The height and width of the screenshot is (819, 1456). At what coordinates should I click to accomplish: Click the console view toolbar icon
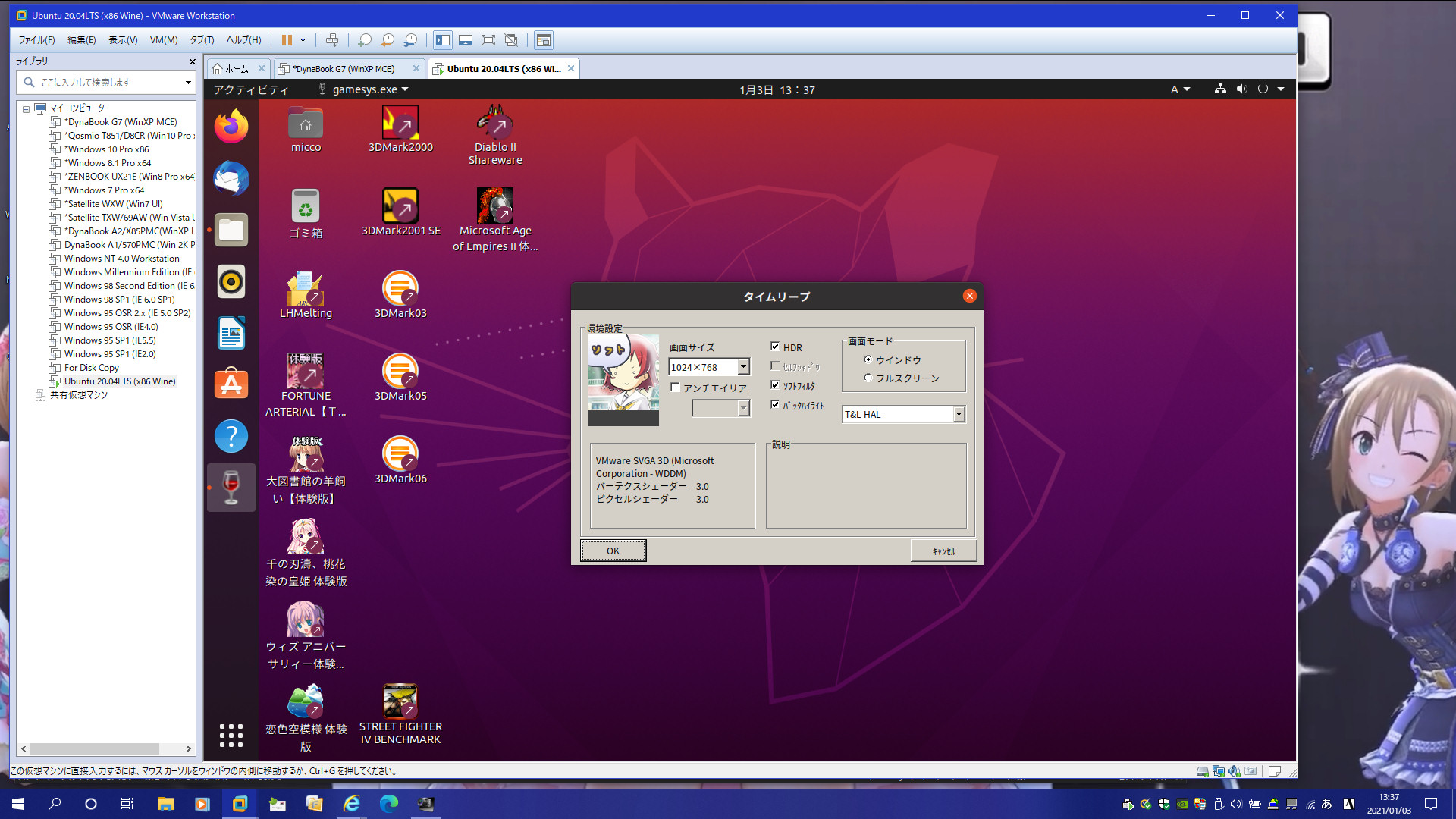(544, 40)
